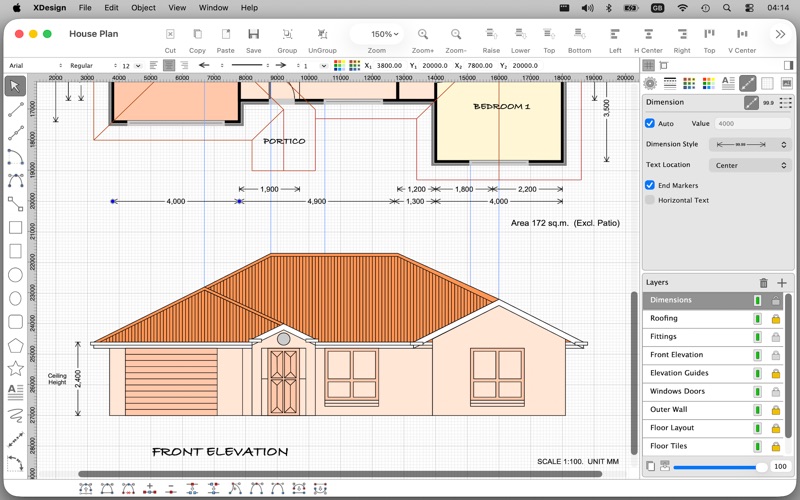This screenshot has width=800, height=500.
Task: Open the line style dropdown
Action: (249, 66)
